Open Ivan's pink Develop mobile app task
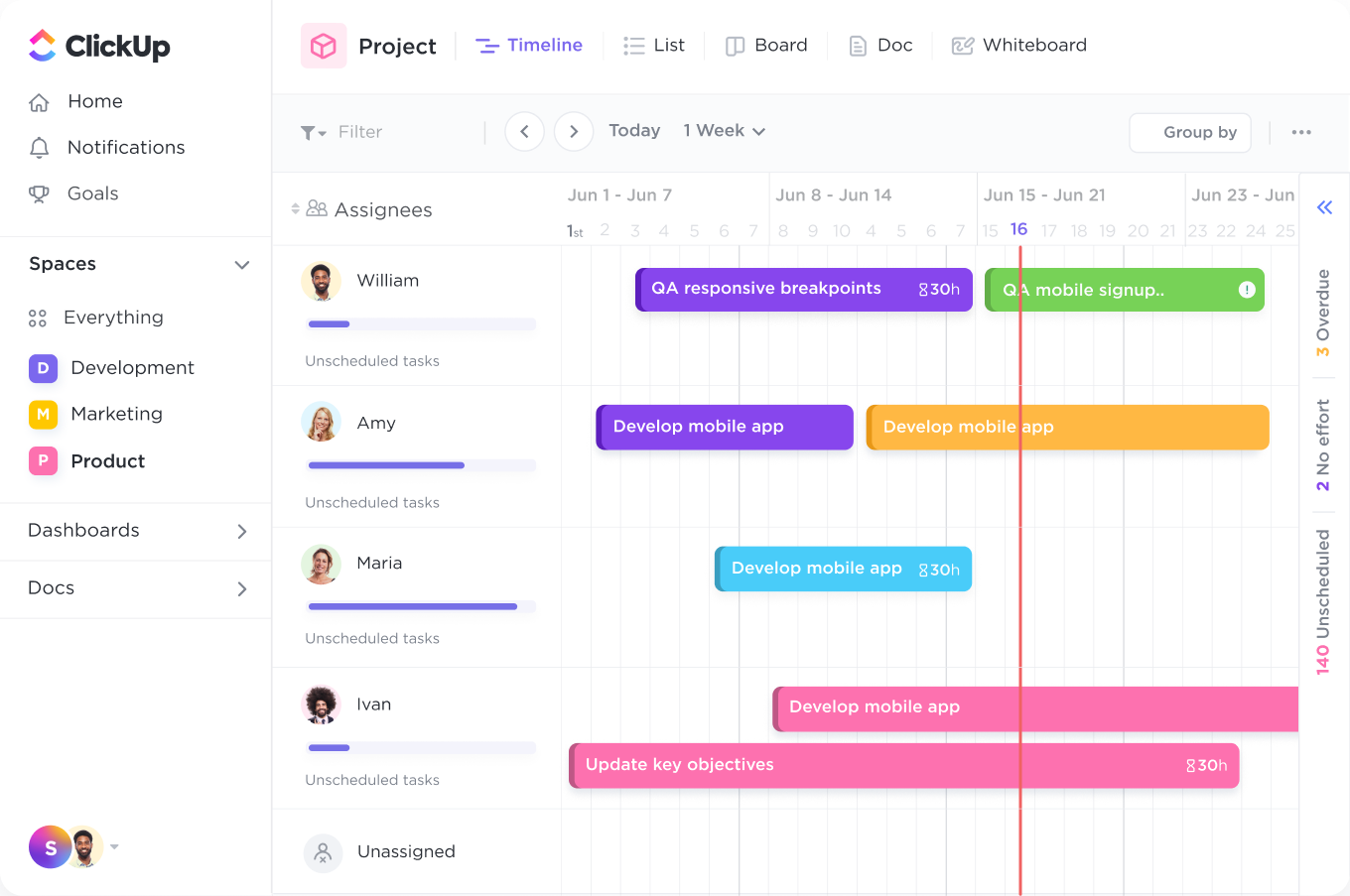Screen dimensions: 1350x896 (x=1035, y=708)
